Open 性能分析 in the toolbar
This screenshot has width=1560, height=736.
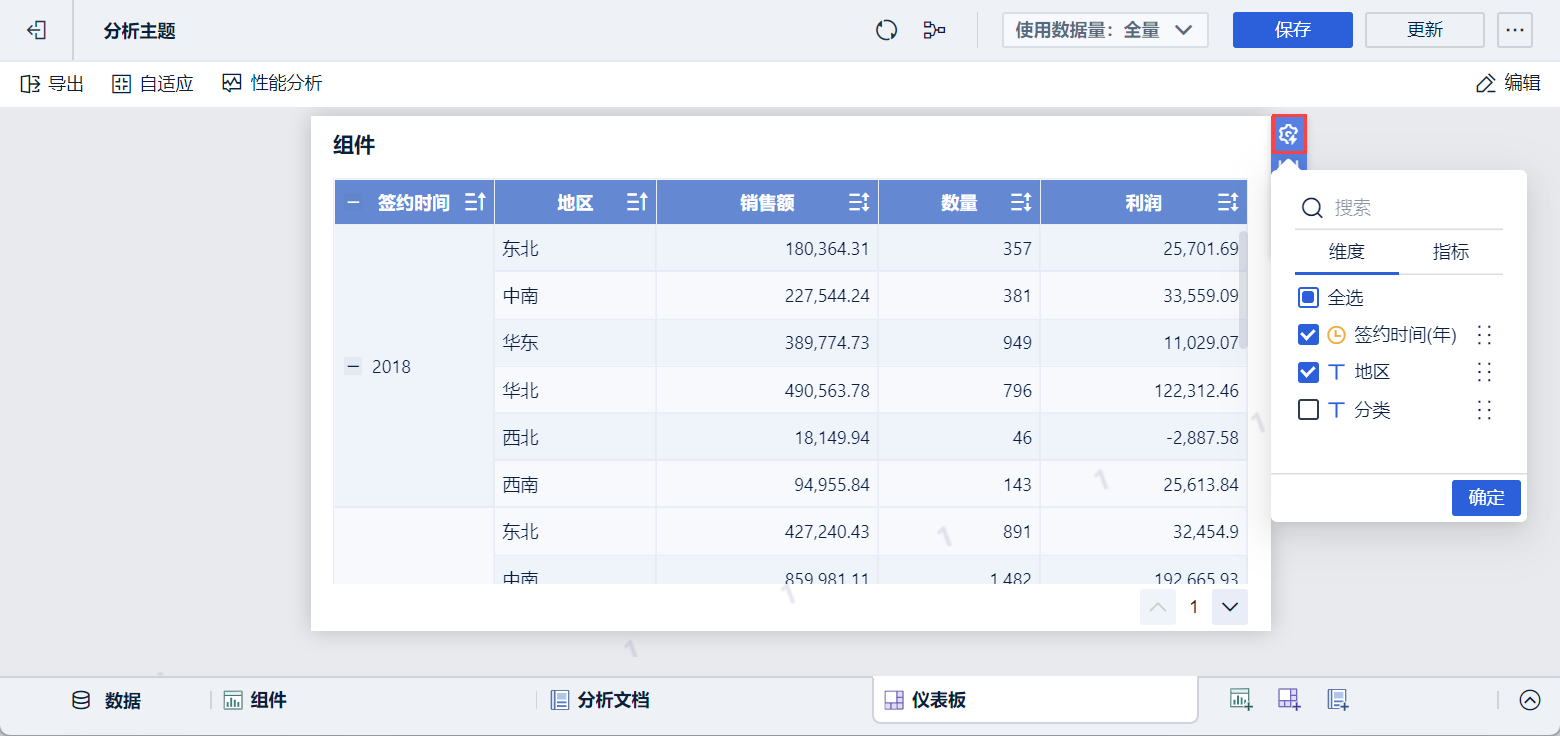coord(272,83)
